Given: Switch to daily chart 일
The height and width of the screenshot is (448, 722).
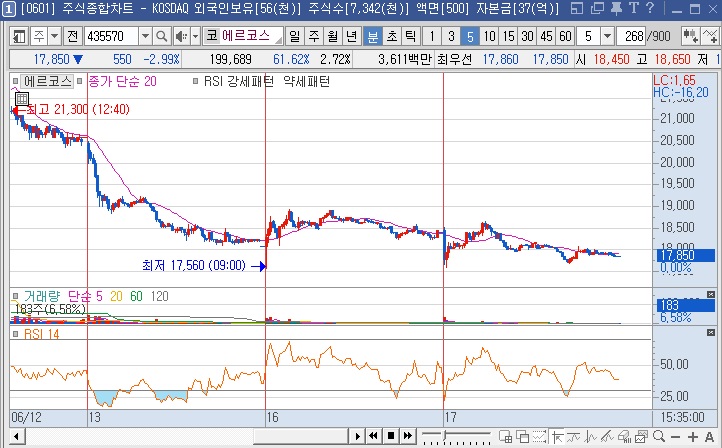Looking at the screenshot, I should point(294,36).
